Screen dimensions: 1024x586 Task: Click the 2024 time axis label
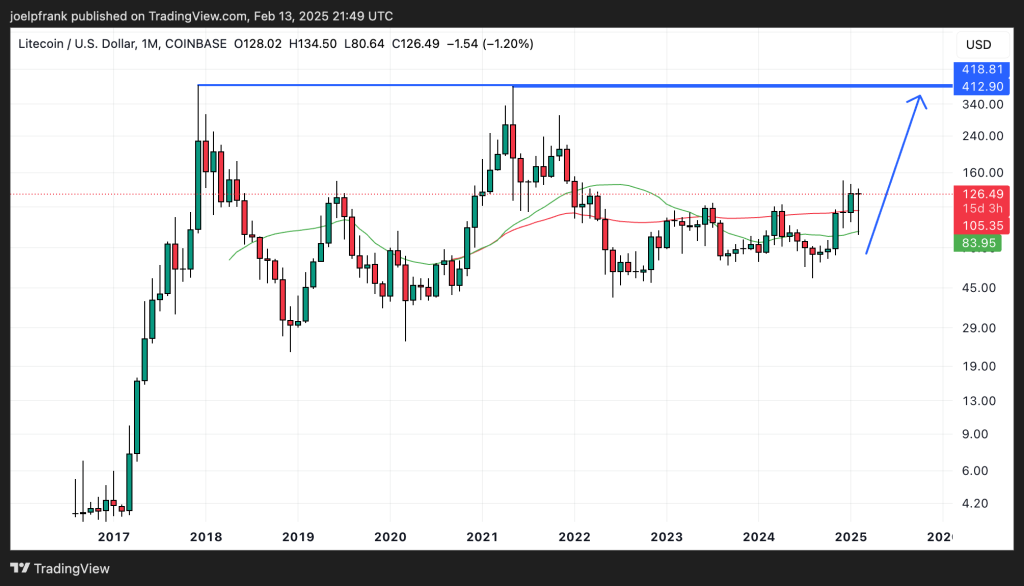click(759, 537)
